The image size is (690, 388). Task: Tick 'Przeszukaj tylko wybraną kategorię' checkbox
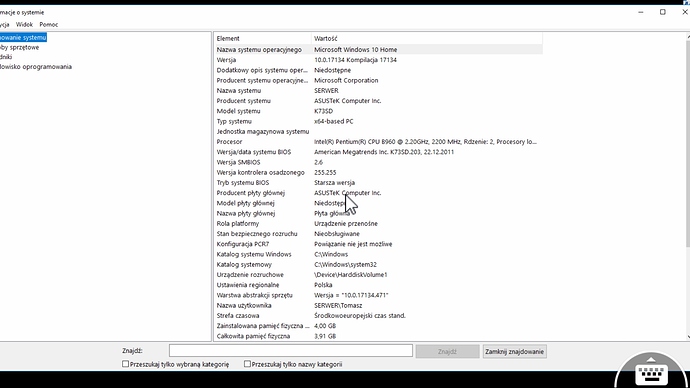[x=125, y=364]
